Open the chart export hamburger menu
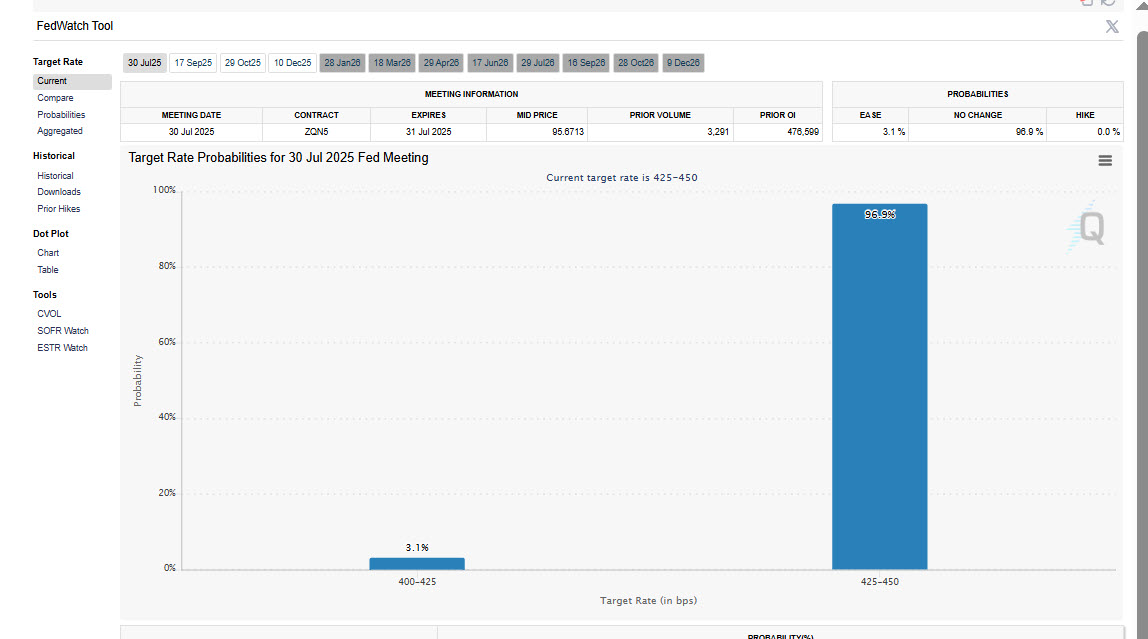The image size is (1148, 639). coord(1104,160)
